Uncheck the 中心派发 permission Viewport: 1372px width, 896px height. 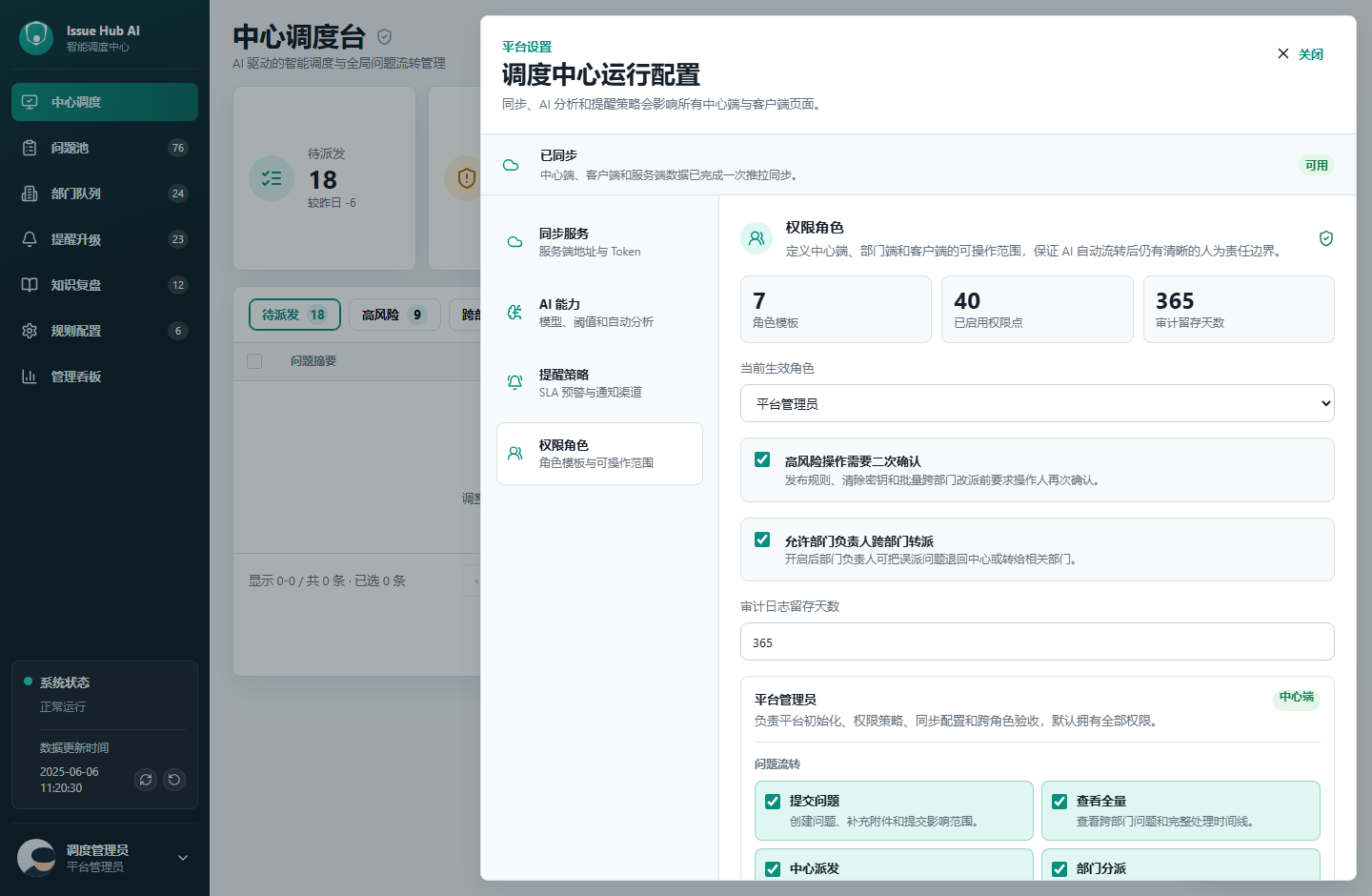pyautogui.click(x=773, y=869)
